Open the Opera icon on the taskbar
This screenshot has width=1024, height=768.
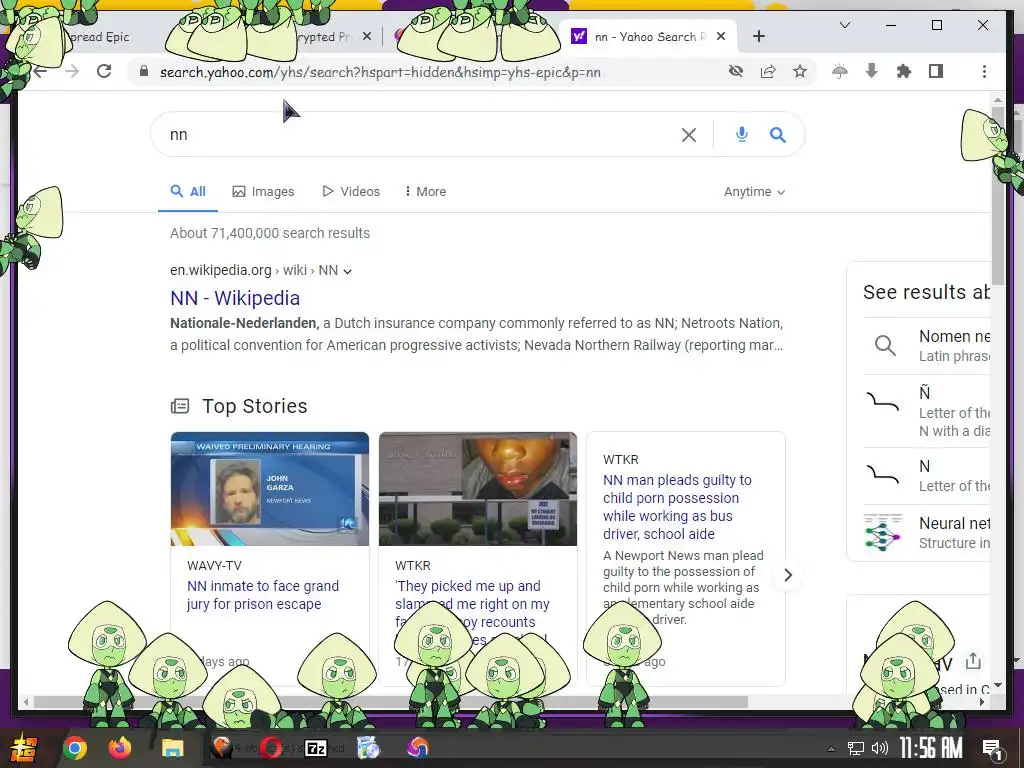click(x=271, y=748)
